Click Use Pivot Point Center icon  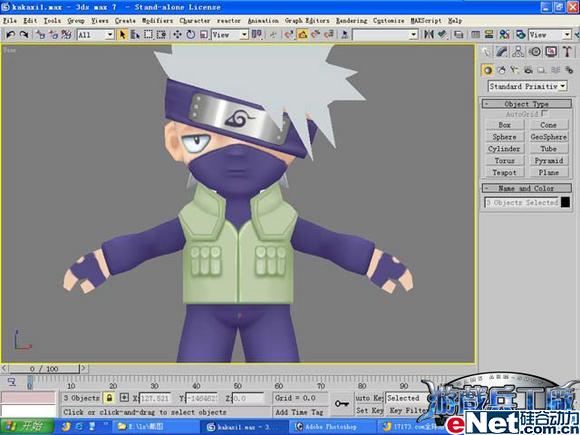pos(256,35)
